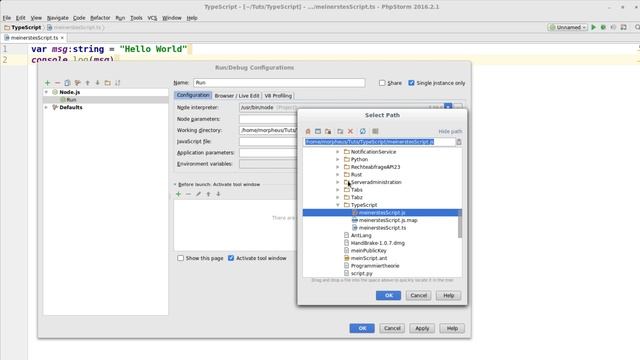Image resolution: width=640 pixels, height=360 pixels.
Task: Click the selected path text field
Action: tap(380, 142)
